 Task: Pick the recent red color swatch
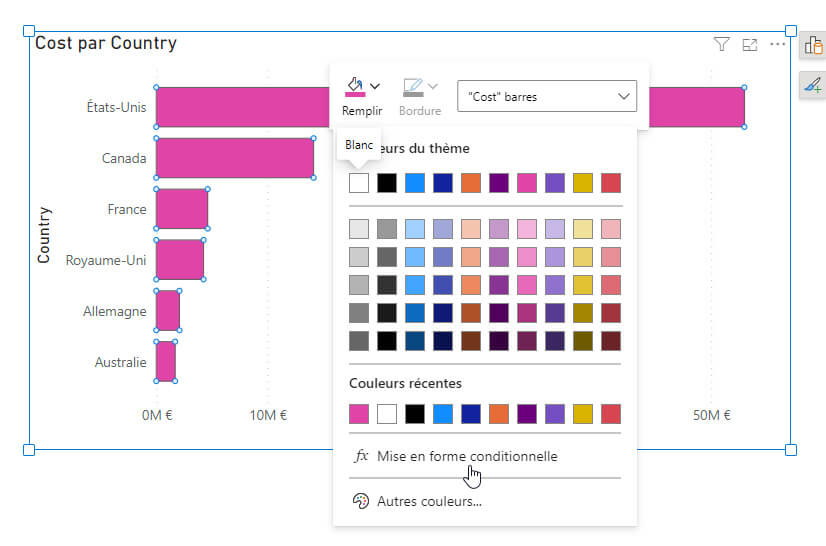pyautogui.click(x=611, y=414)
